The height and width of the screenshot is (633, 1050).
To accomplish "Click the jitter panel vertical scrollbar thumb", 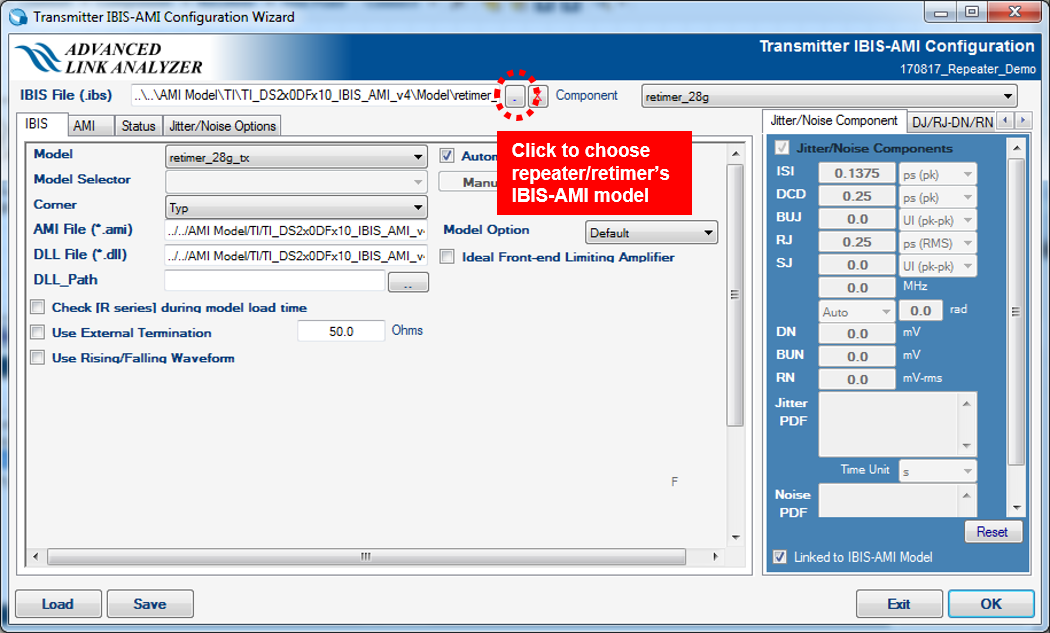I will (x=1016, y=311).
